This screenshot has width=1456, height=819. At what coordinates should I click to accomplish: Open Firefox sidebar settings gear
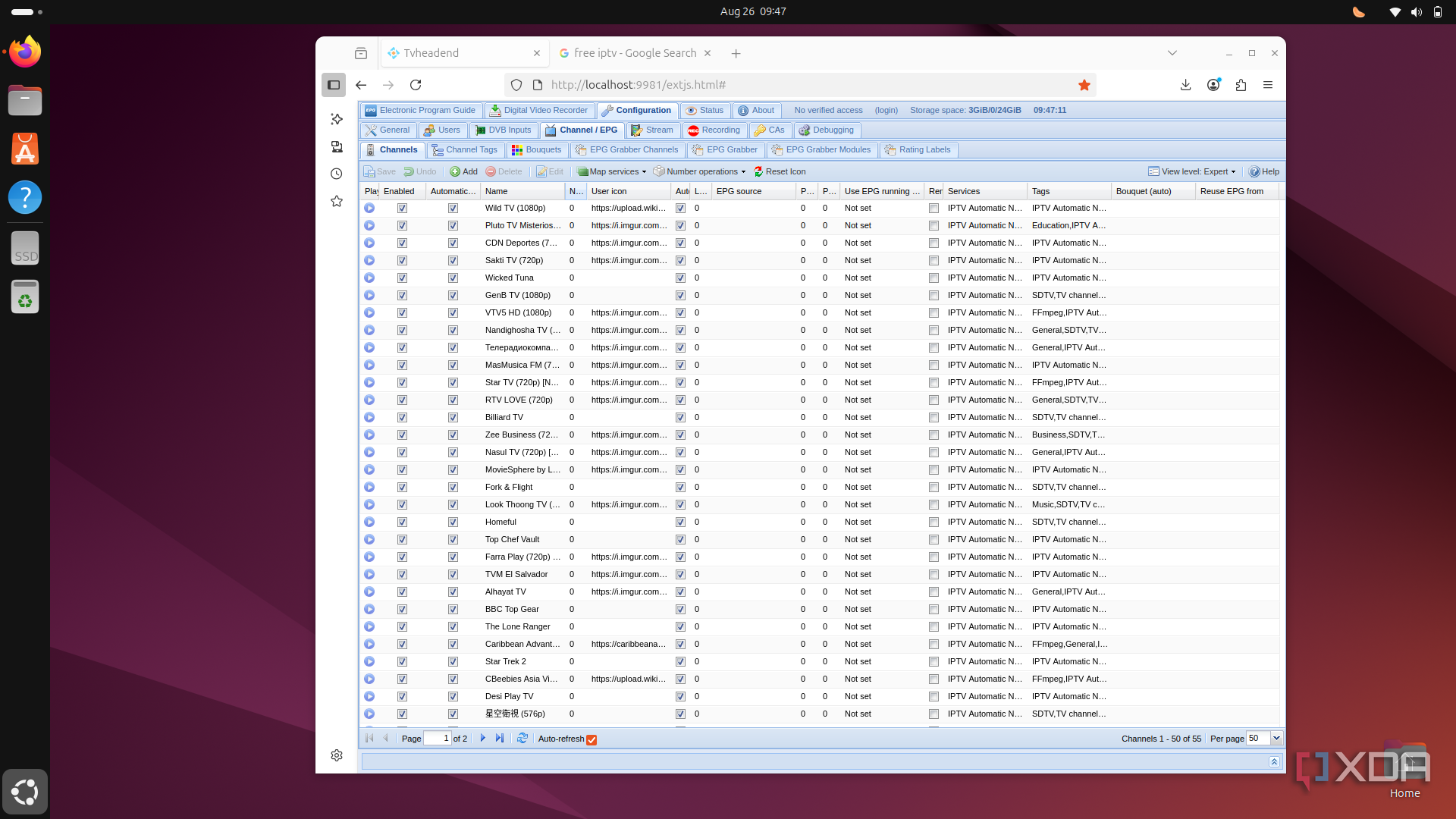(x=337, y=755)
